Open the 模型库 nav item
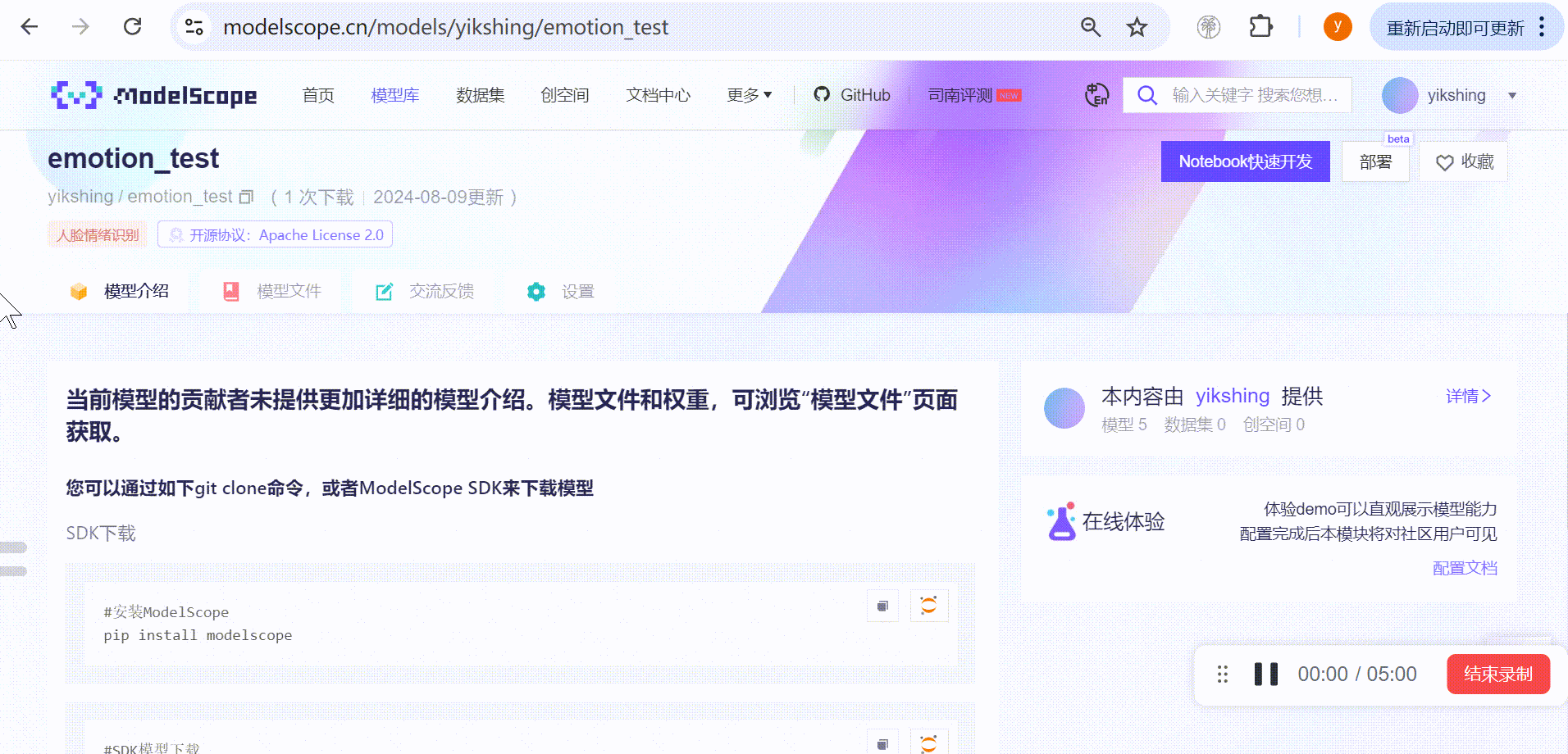The height and width of the screenshot is (754, 1568). point(395,95)
